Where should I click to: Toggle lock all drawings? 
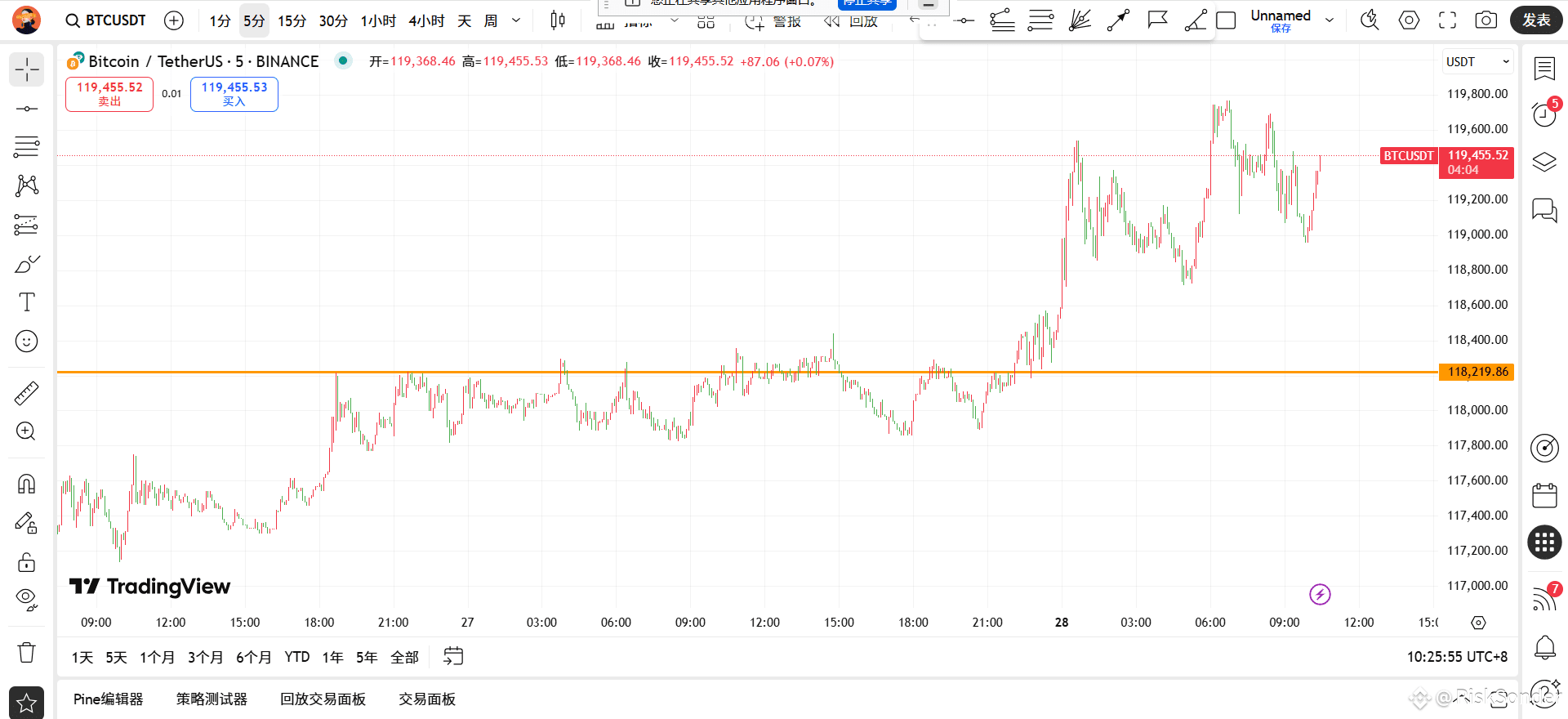[27, 562]
